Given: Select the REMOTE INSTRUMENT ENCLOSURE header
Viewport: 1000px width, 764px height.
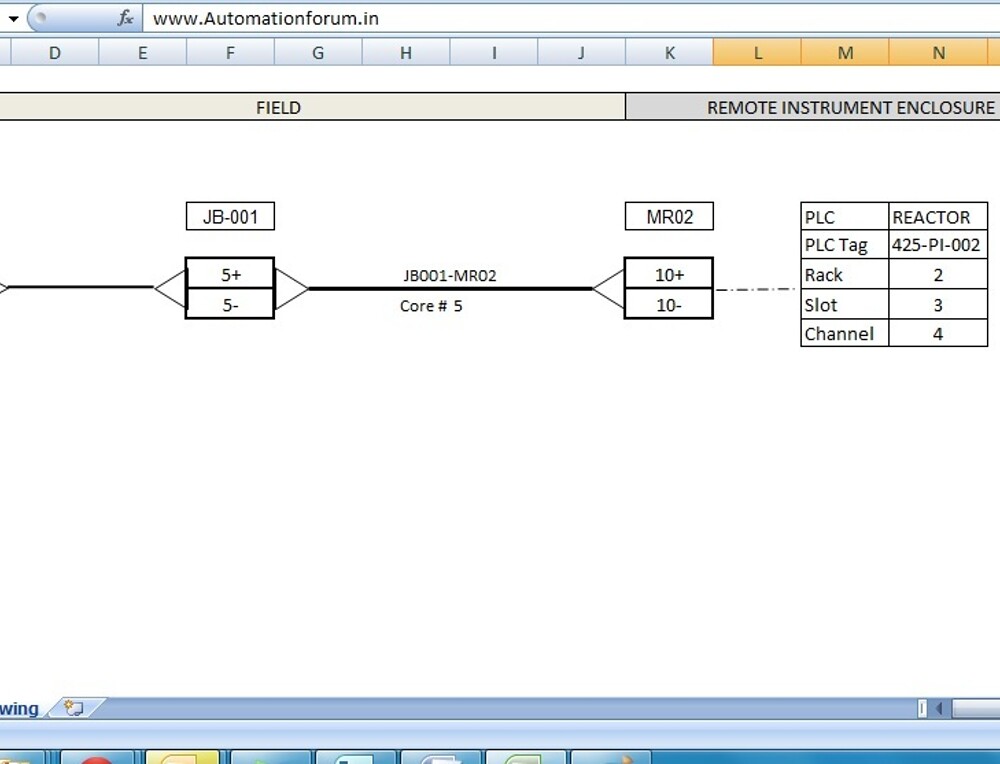Looking at the screenshot, I should point(851,107).
